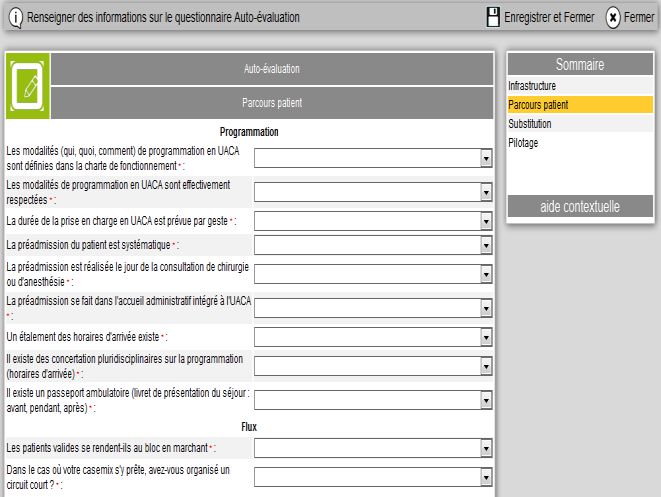
Task: Open the Auto-évaluation header tab
Action: coord(272,69)
